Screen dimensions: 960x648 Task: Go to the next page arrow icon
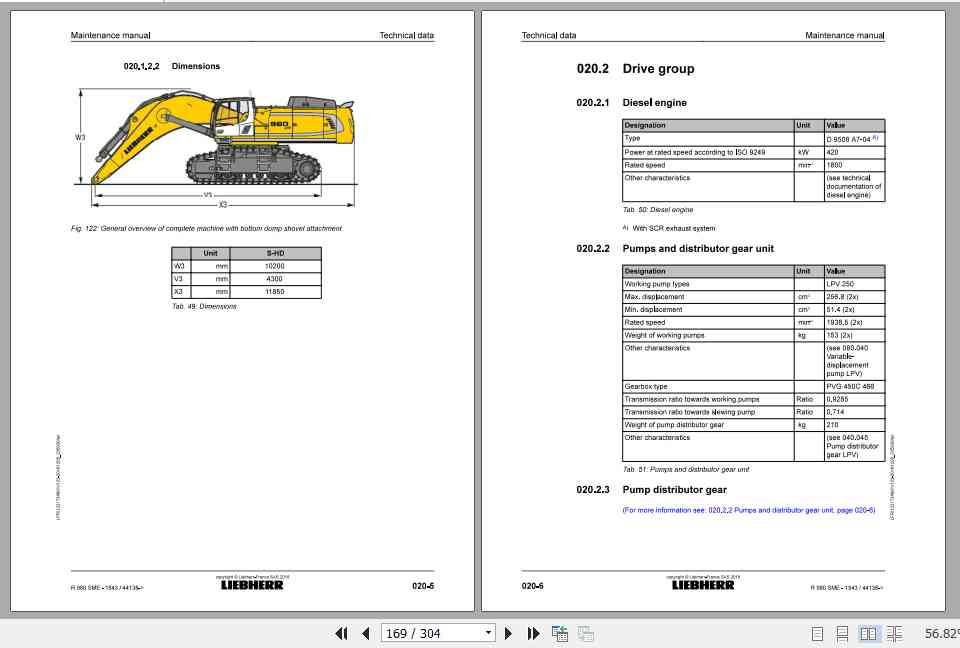508,633
